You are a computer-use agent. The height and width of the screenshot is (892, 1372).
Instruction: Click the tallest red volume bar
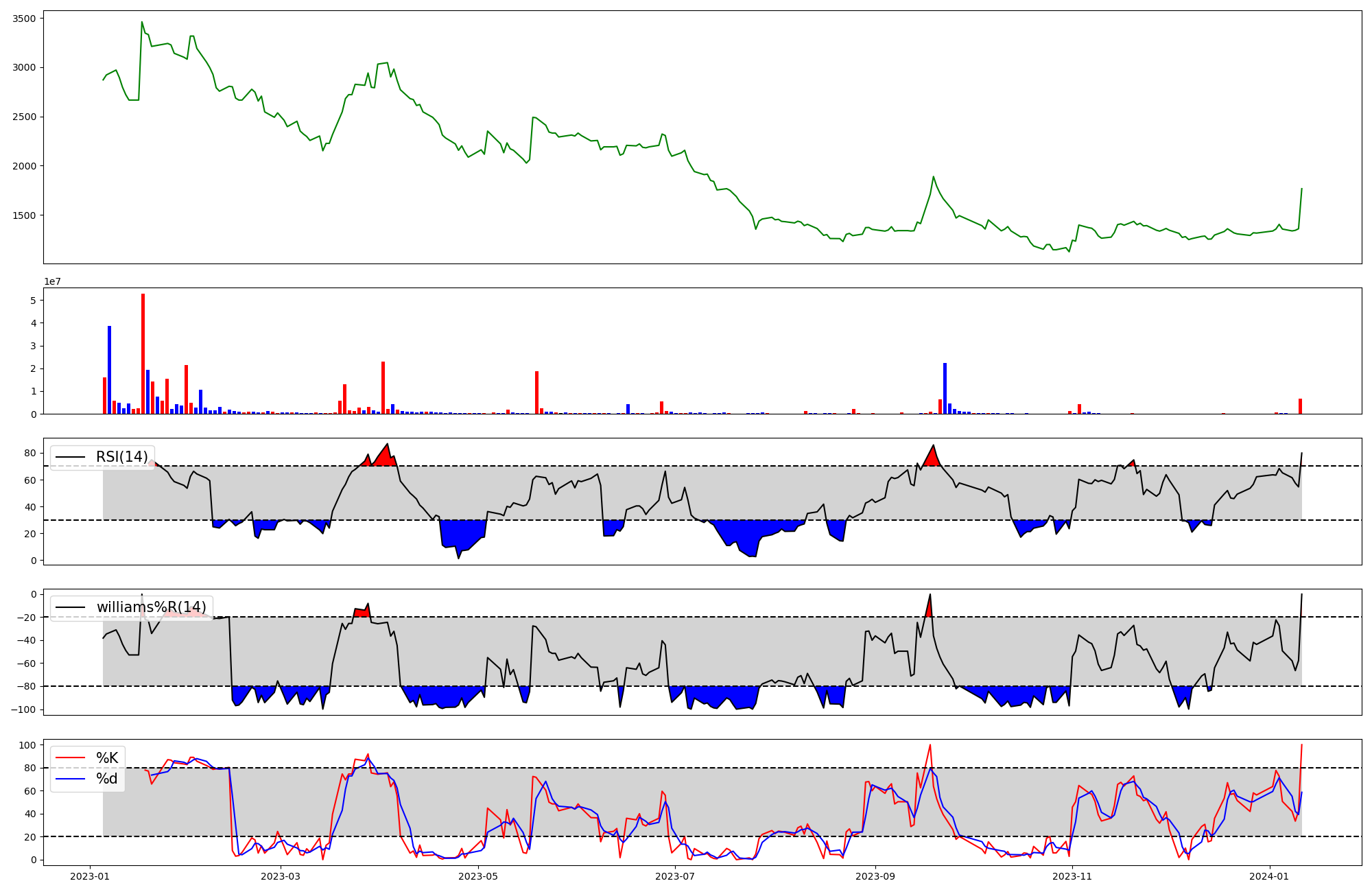[143, 353]
